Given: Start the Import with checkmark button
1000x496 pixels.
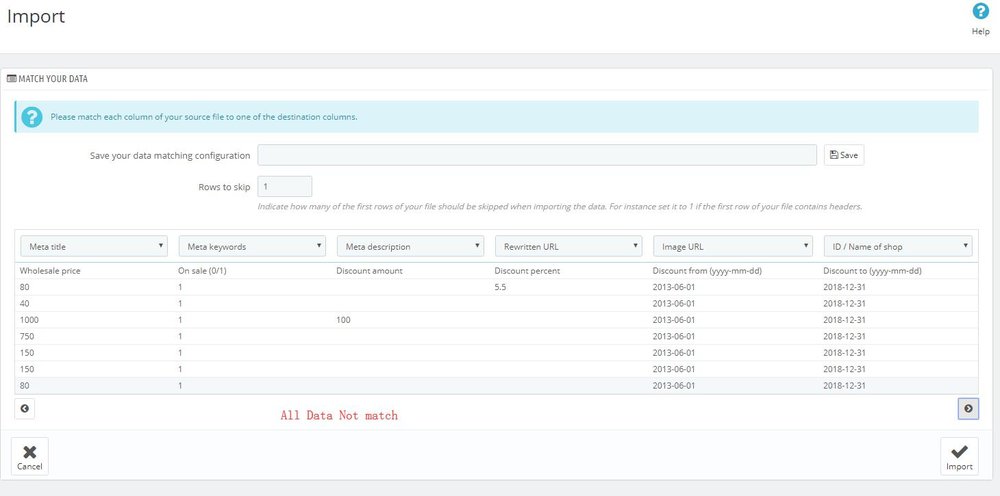Looking at the screenshot, I should (x=959, y=456).
